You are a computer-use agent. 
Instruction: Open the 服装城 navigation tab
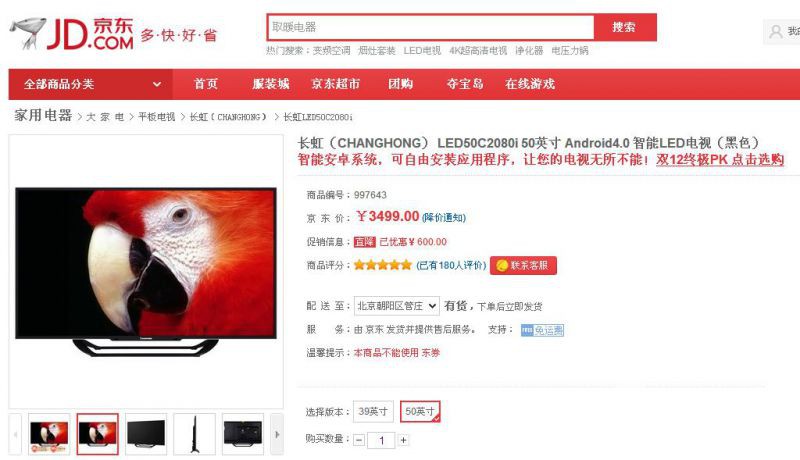click(x=271, y=84)
